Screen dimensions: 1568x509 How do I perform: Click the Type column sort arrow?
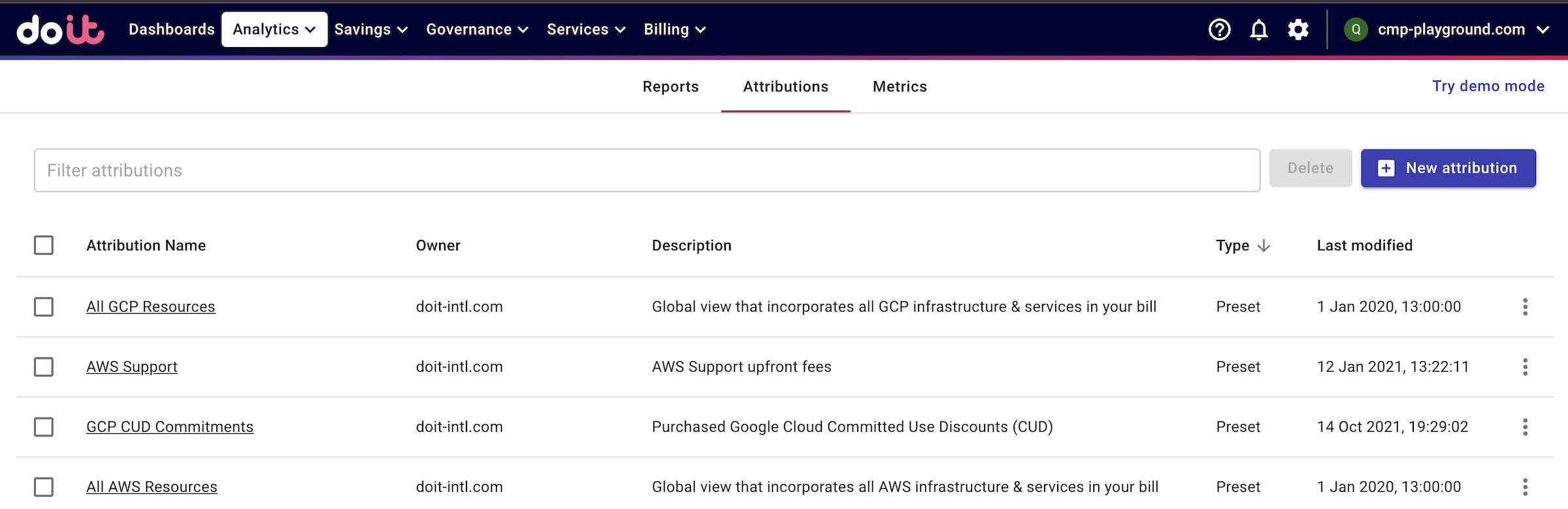pyautogui.click(x=1264, y=246)
